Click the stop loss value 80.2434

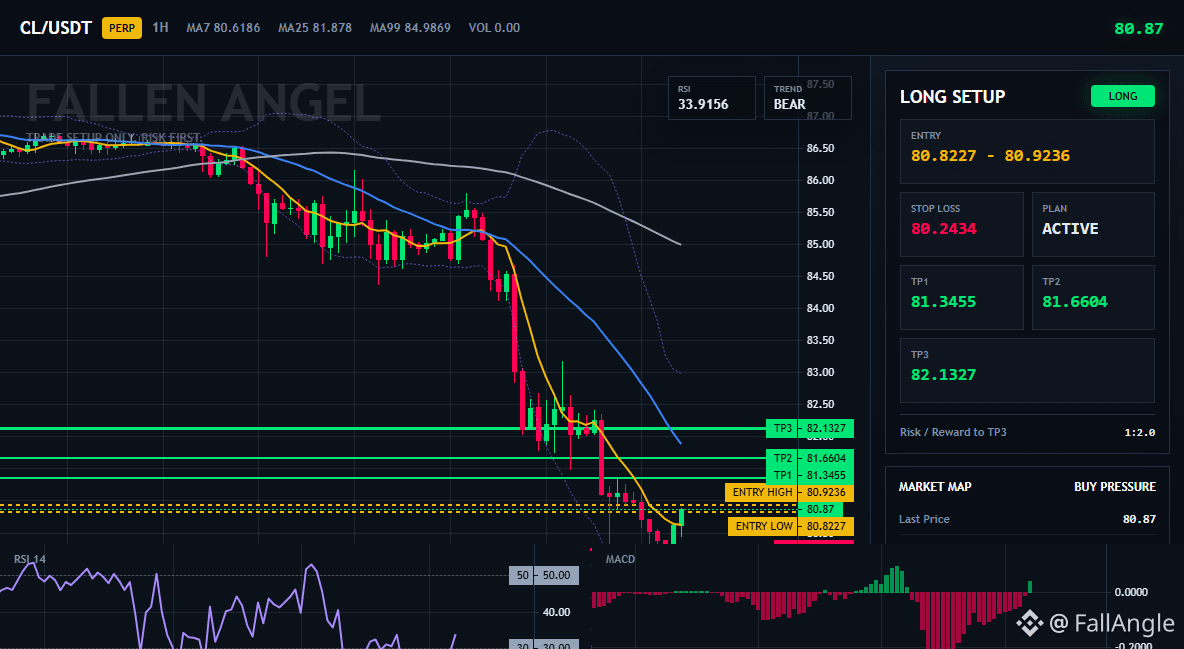[x=943, y=228]
